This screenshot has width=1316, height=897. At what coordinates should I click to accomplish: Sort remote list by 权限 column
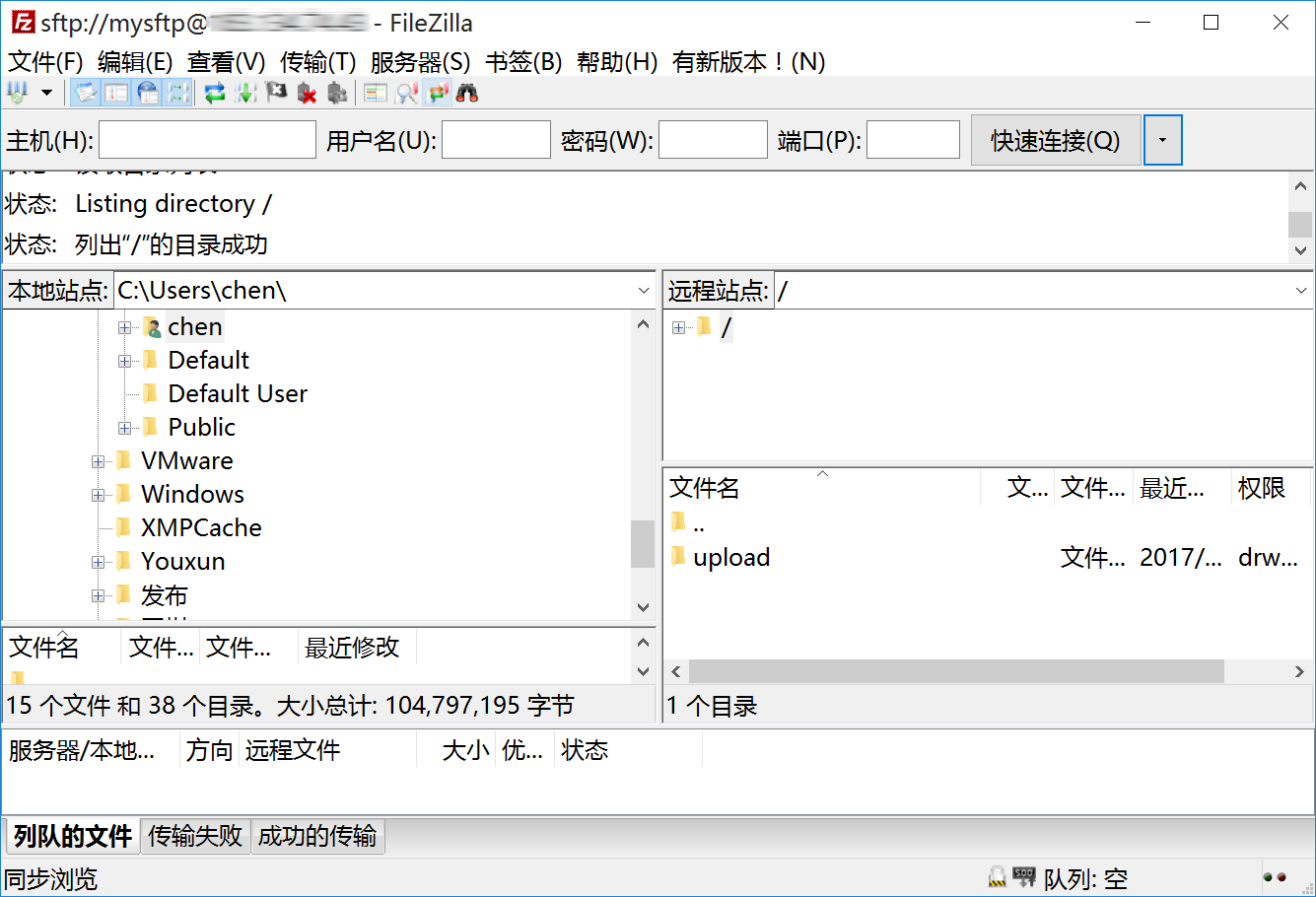click(1271, 487)
